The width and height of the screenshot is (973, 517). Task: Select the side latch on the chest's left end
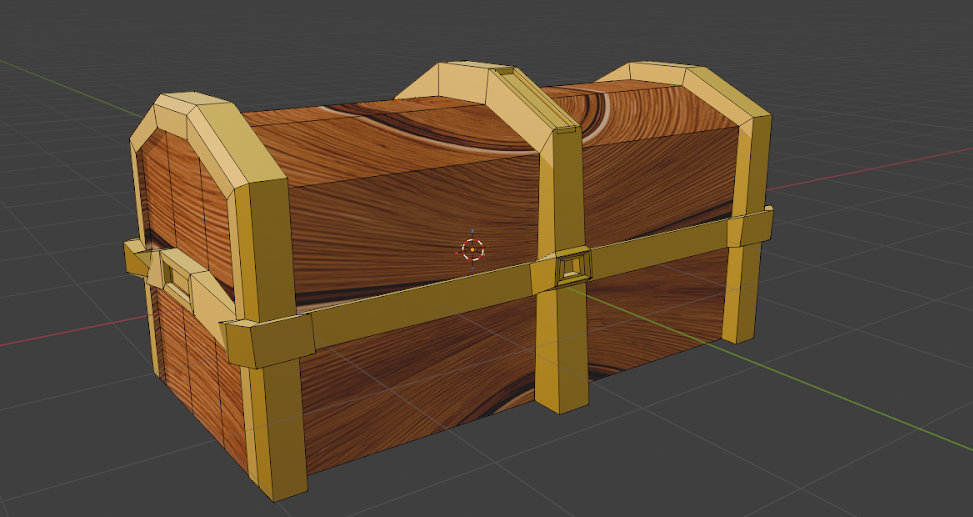point(178,274)
